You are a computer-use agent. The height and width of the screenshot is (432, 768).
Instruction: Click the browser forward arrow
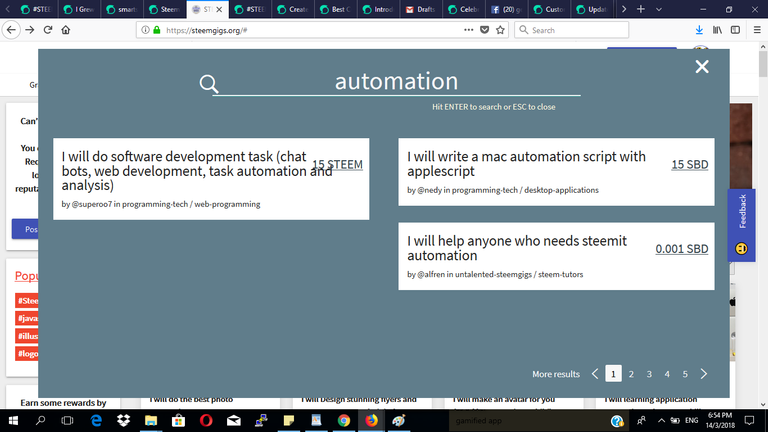click(30, 30)
